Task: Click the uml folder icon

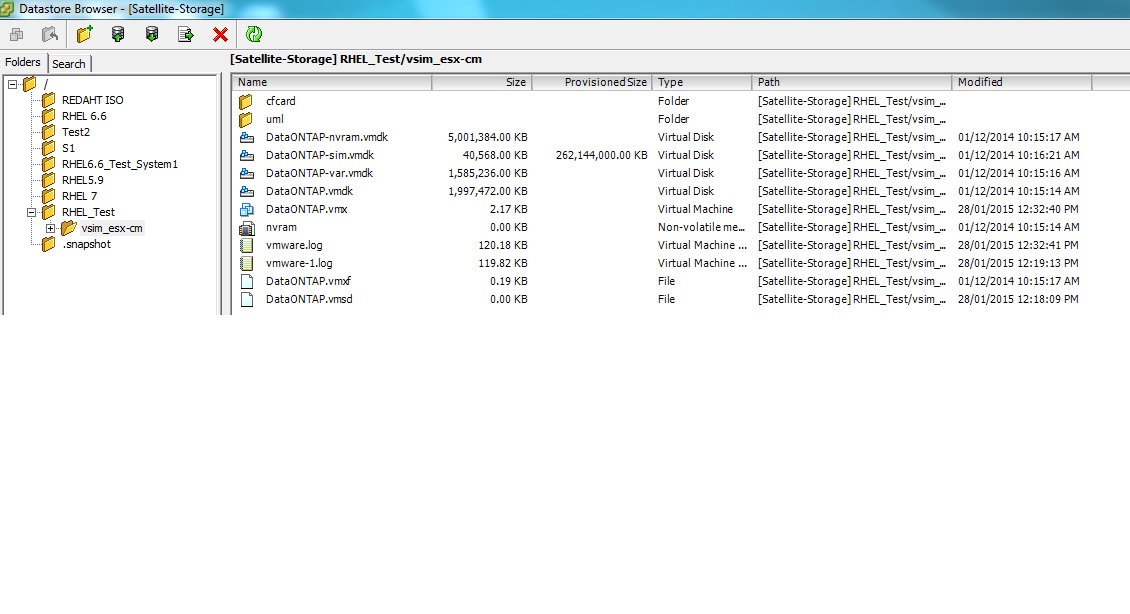Action: (x=246, y=119)
